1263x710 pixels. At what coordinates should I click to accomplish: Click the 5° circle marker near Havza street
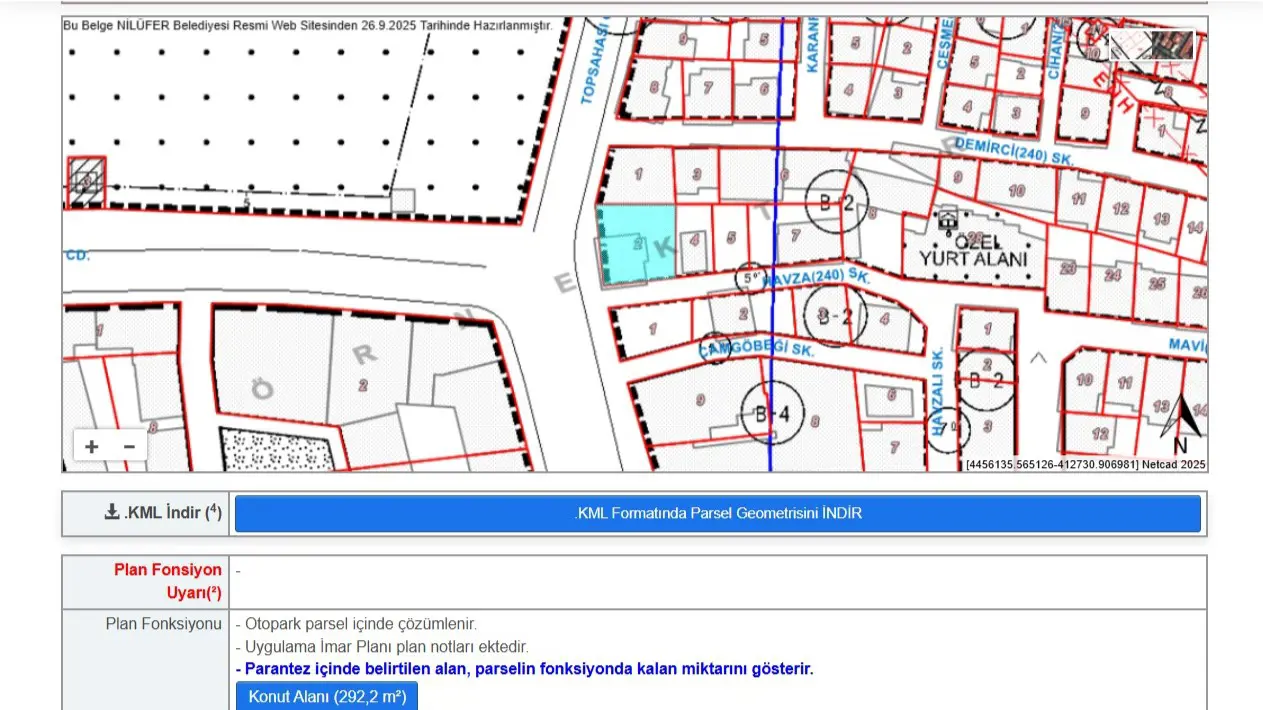click(749, 279)
